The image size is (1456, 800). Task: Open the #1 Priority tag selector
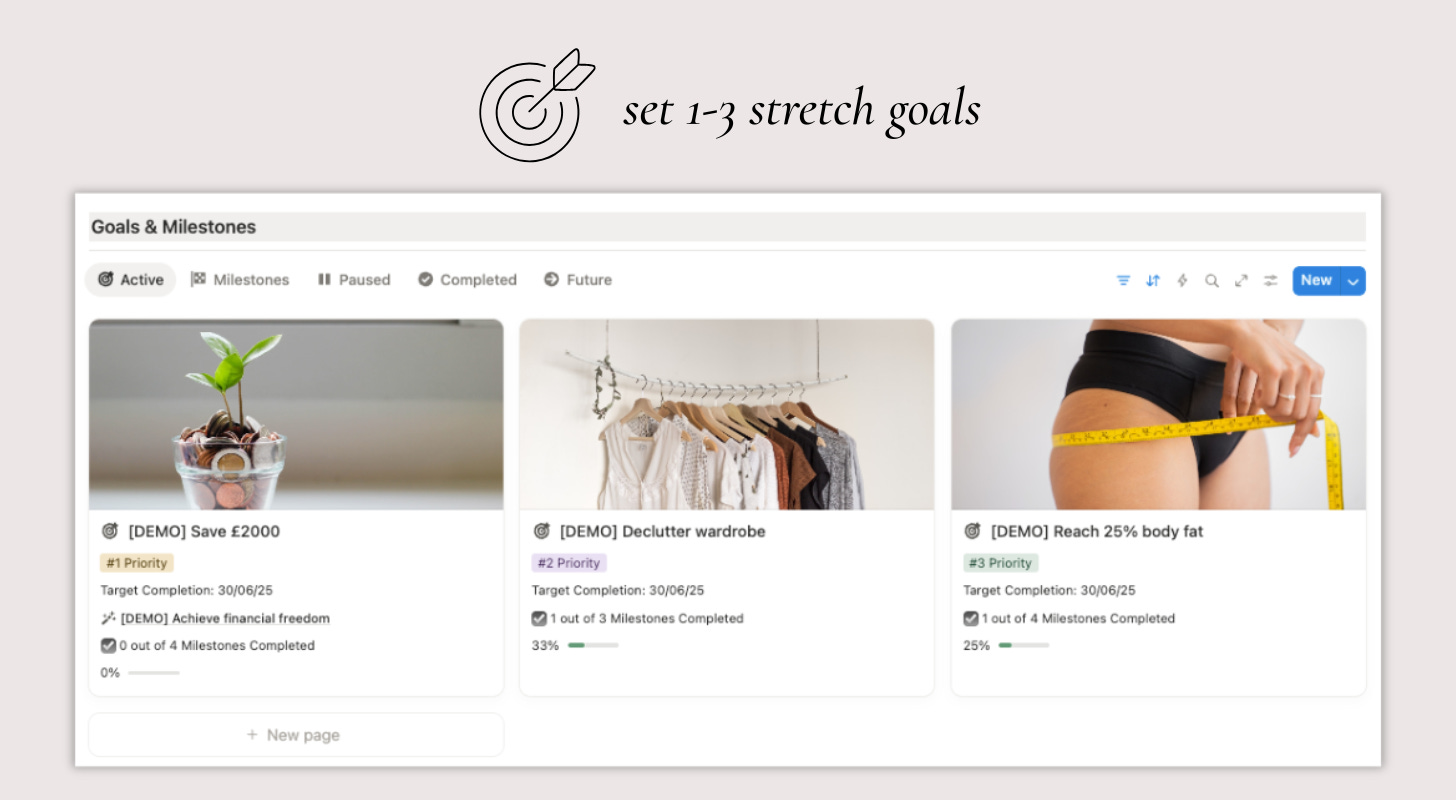pyautogui.click(x=137, y=563)
